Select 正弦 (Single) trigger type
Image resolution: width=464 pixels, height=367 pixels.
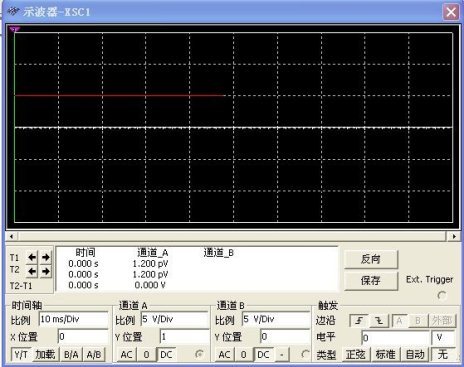pos(355,354)
